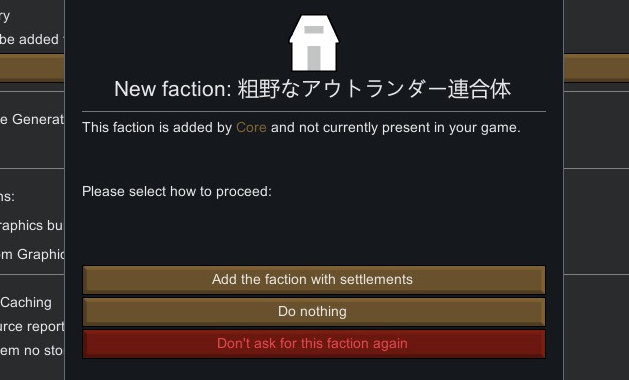Select the cut-off 'em no sto' setting
Viewport: 629px width, 380px height.
31,351
